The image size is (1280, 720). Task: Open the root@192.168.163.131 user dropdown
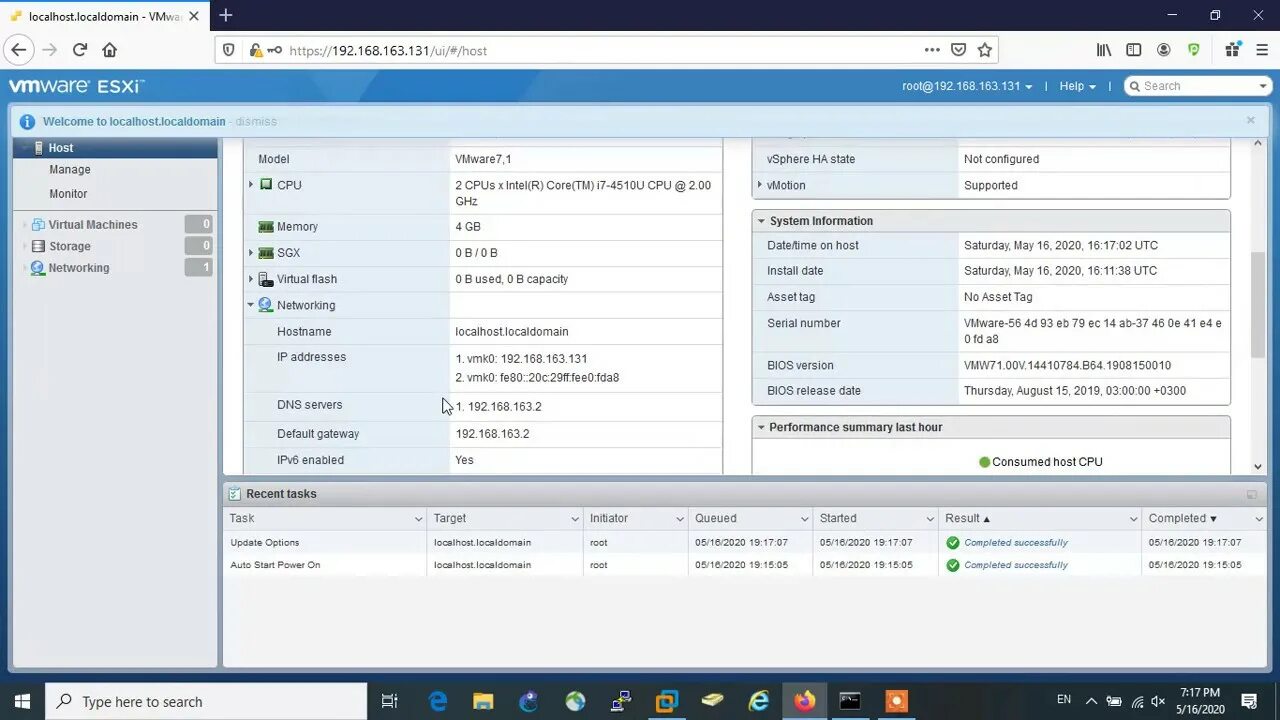[967, 86]
